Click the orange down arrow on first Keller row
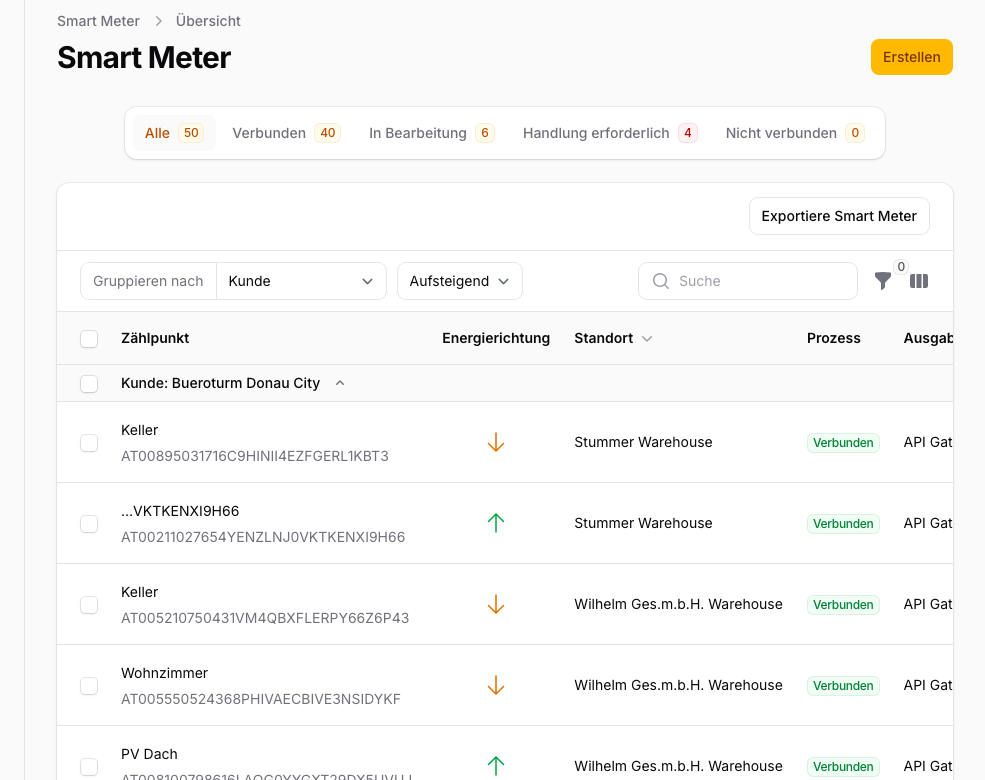The height and width of the screenshot is (780, 985). click(x=496, y=441)
